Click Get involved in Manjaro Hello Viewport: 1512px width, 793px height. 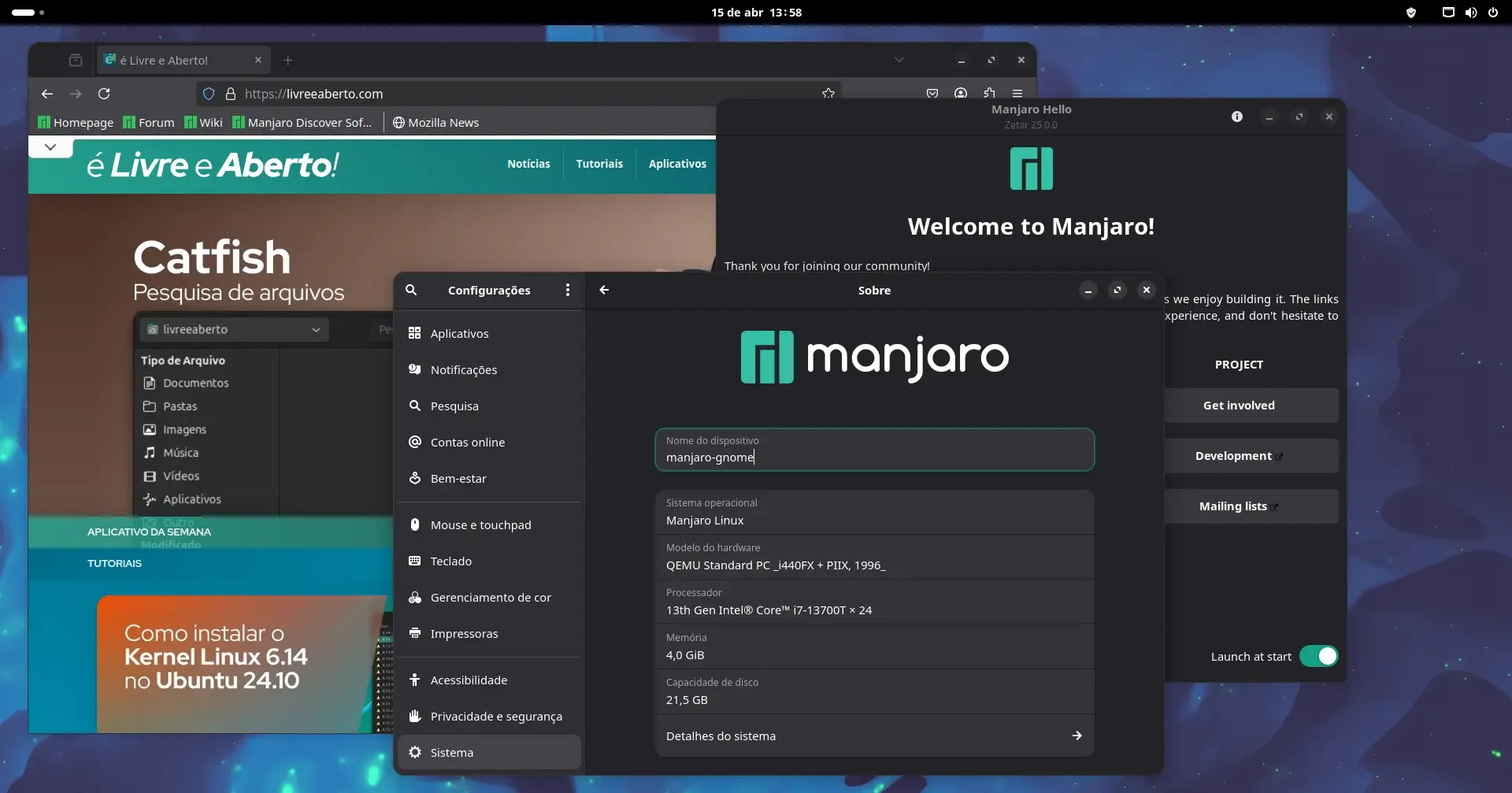pyautogui.click(x=1251, y=405)
